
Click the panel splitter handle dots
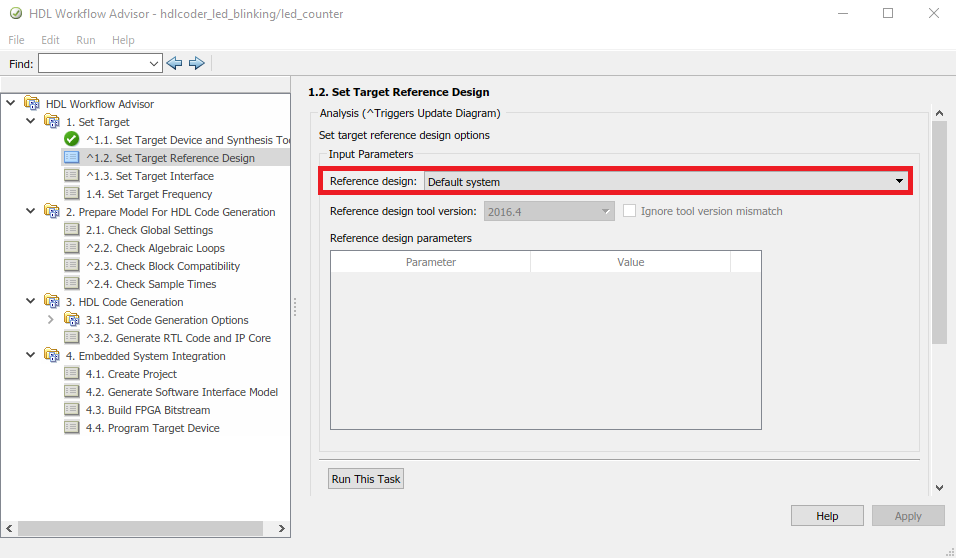click(294, 307)
